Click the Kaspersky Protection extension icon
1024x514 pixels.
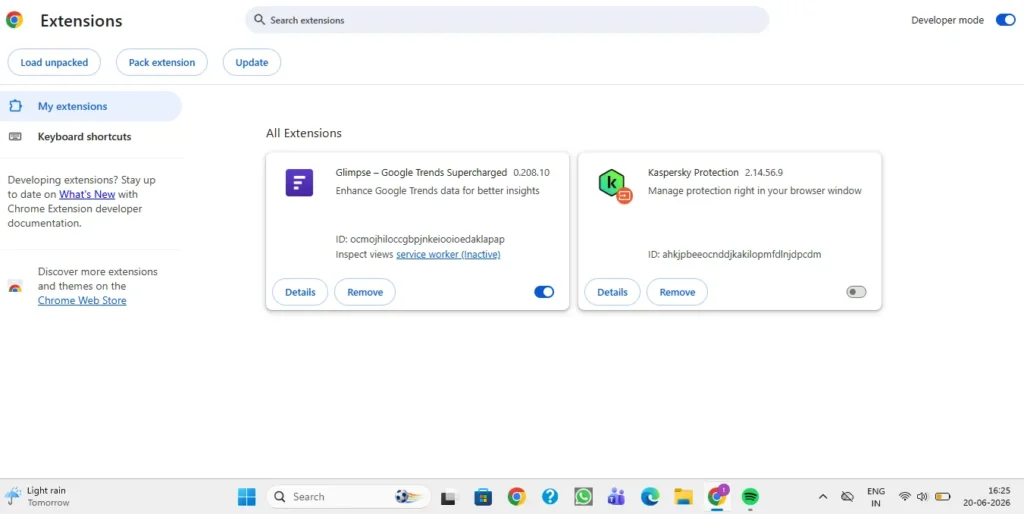coord(613,185)
